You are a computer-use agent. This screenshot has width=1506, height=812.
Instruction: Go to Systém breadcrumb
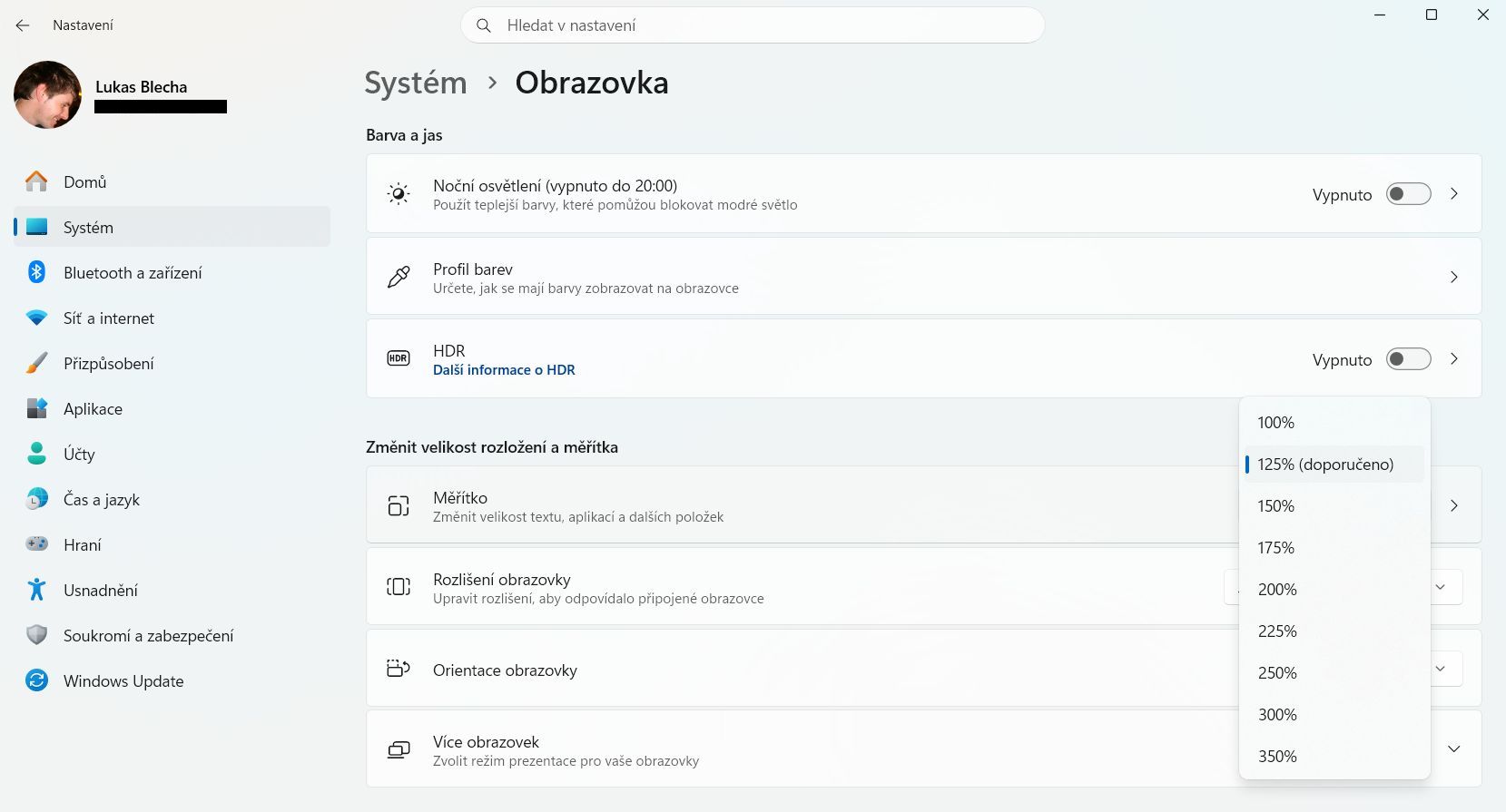[x=416, y=83]
